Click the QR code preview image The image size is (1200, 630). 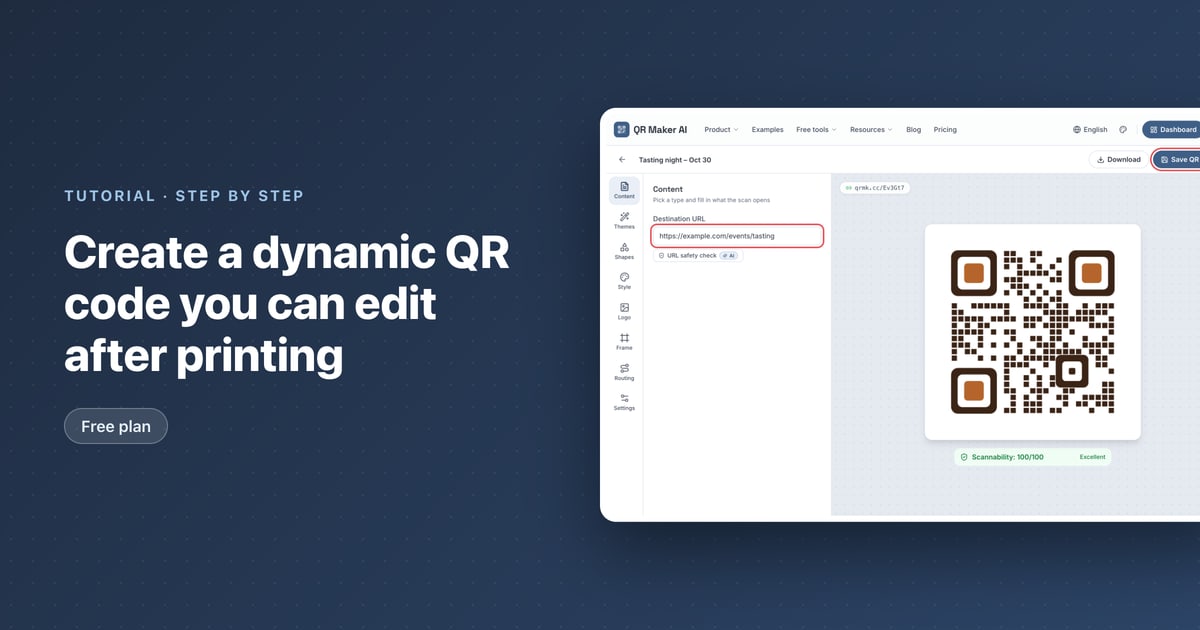(1032, 332)
